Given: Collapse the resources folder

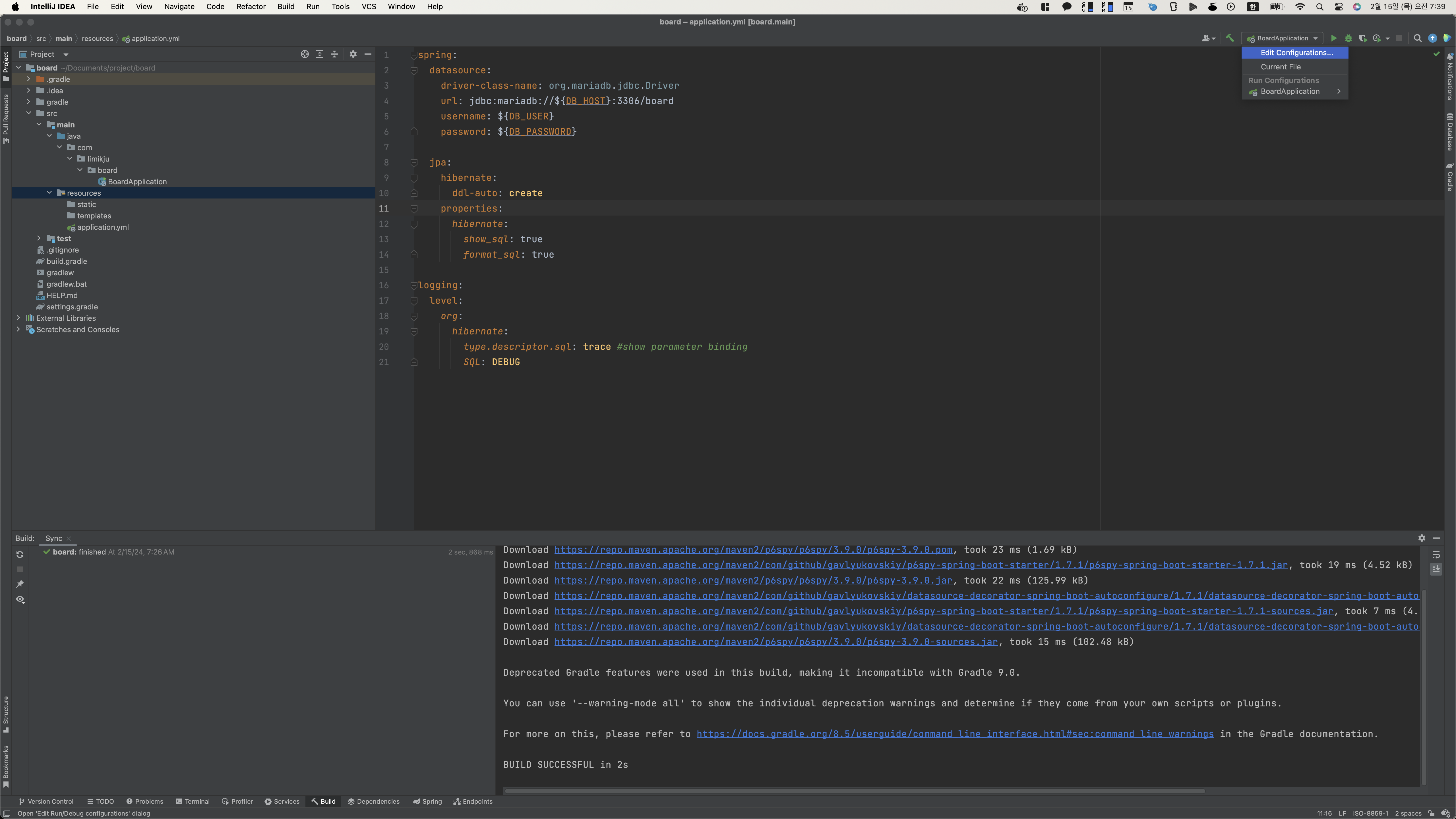Looking at the screenshot, I should click(49, 193).
